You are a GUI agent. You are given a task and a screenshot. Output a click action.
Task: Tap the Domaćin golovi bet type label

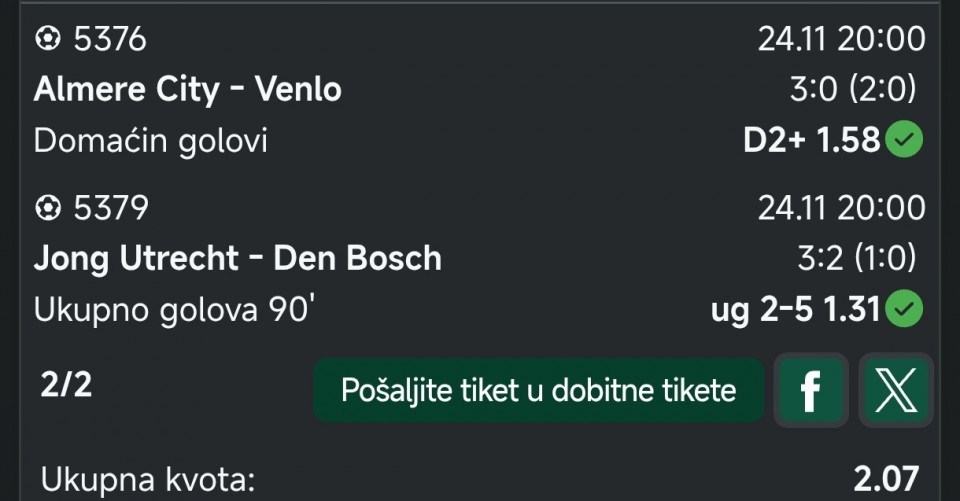(x=151, y=142)
